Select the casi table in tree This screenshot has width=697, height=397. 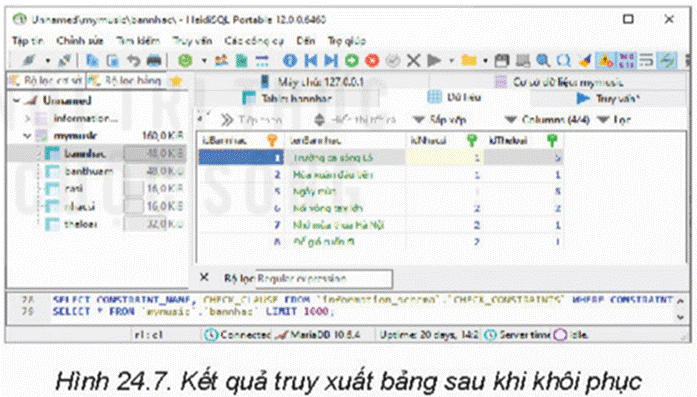pos(74,188)
